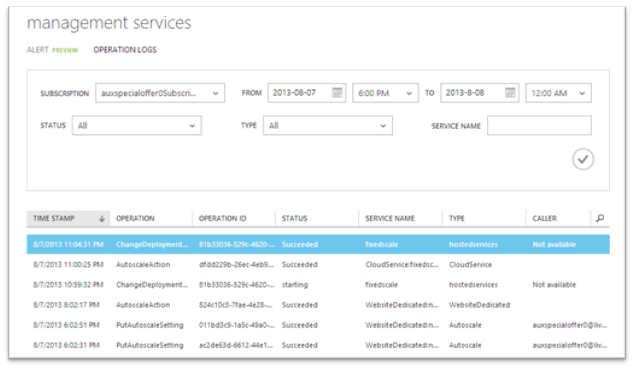
Task: Select the row stamped 8/7/2013 10:59:32 PM
Action: [x=318, y=285]
